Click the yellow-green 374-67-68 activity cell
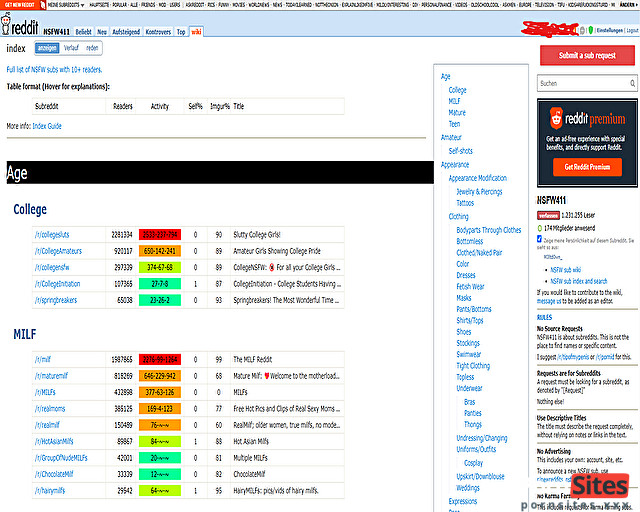Screen dimensions: 640x512 pos(160,267)
